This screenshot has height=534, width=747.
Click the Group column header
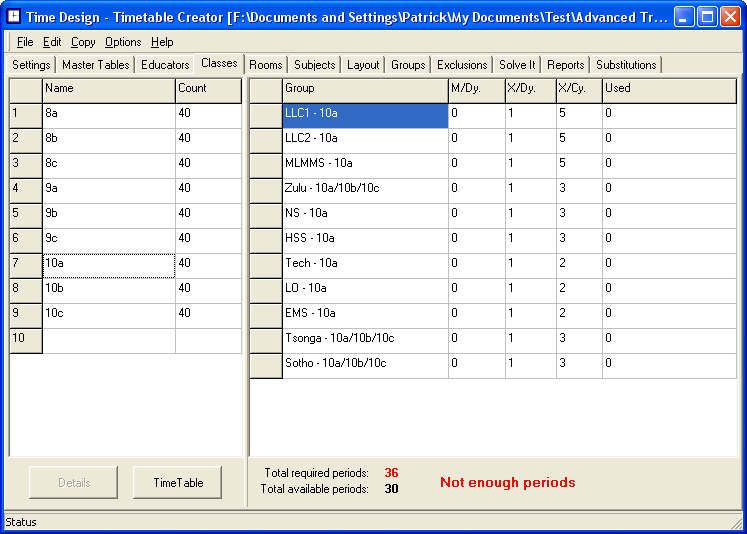click(365, 89)
